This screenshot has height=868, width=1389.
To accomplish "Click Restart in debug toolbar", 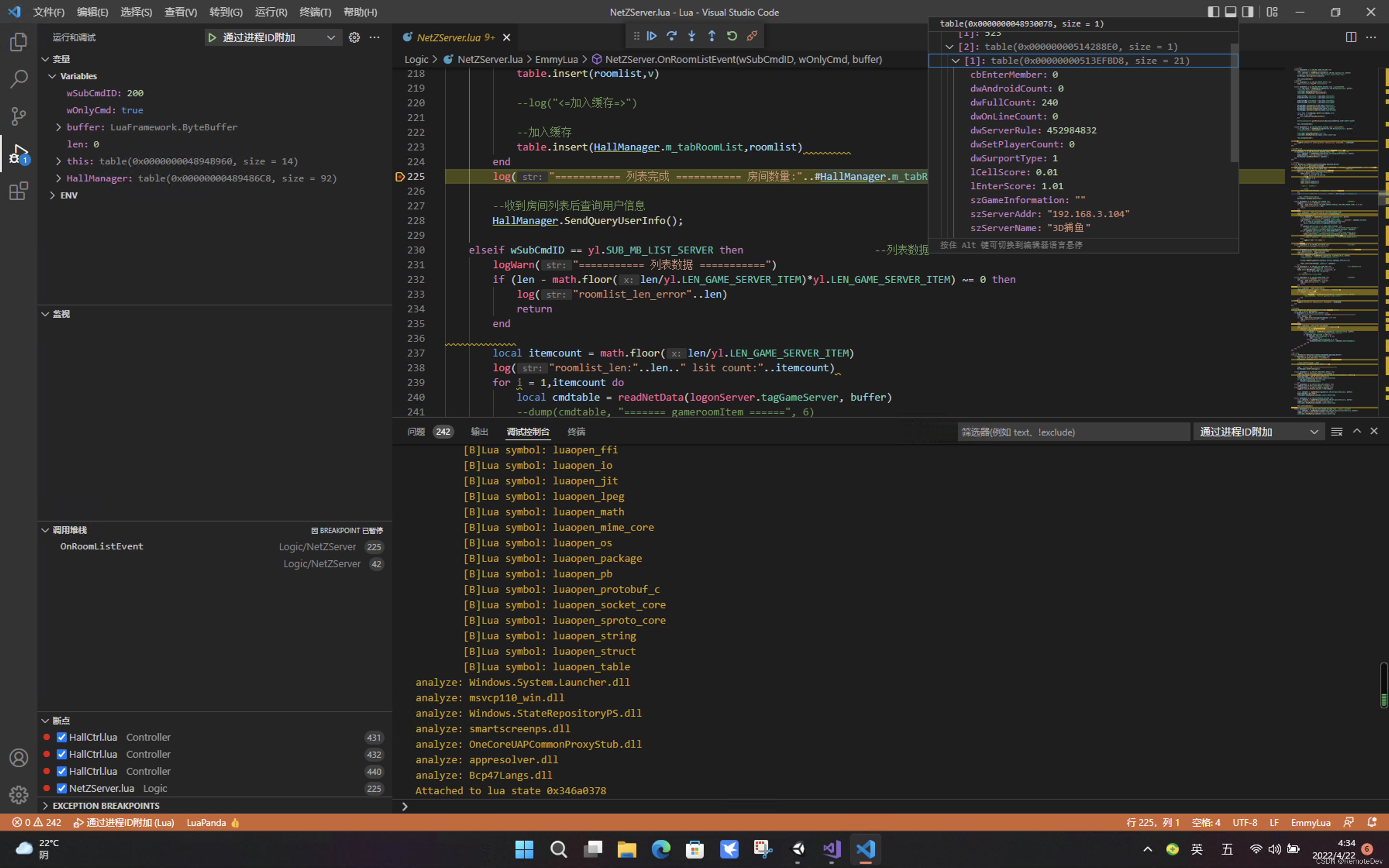I will coord(732,36).
